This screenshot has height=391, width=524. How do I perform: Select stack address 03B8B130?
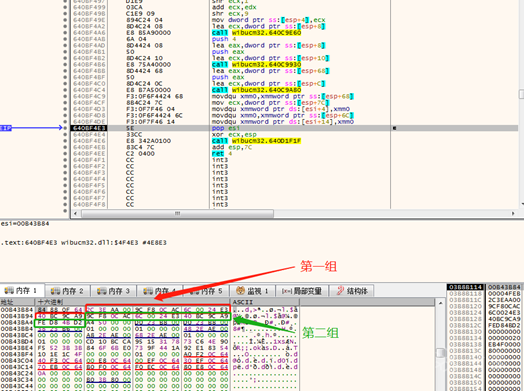click(466, 332)
